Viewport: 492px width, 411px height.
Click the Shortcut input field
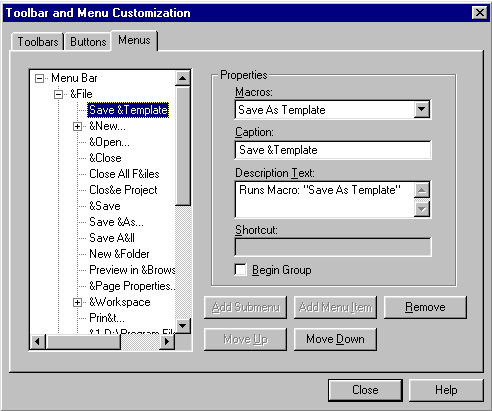click(x=333, y=247)
